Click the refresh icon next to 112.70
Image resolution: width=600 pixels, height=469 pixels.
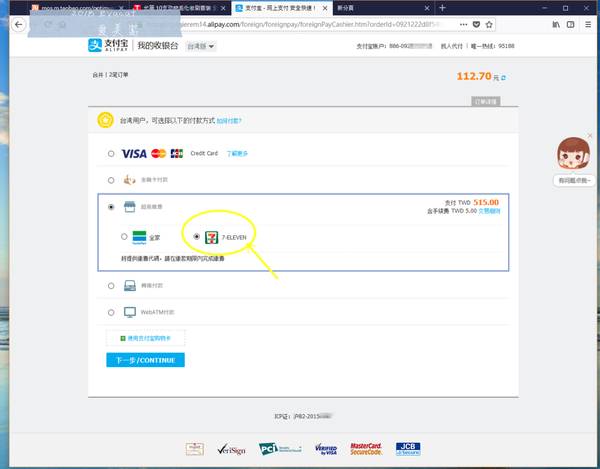coord(503,78)
